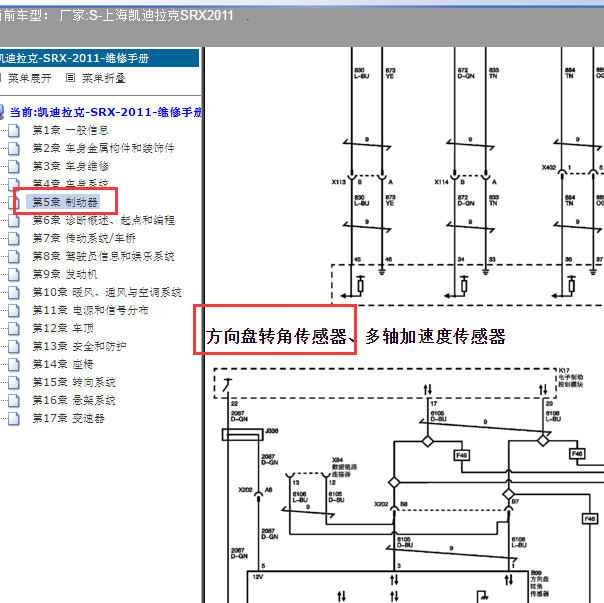Click the X84 数据链路连接器 label

(344, 467)
